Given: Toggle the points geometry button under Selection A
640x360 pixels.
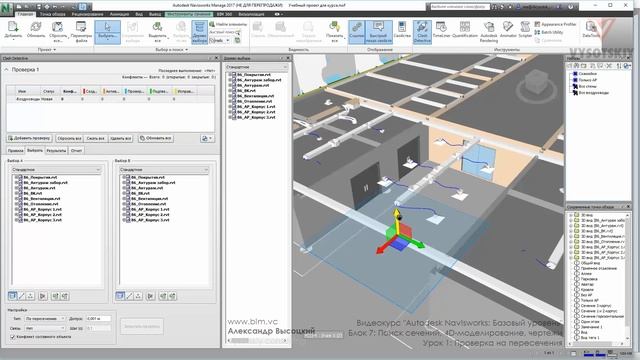Looking at the screenshot, I should coord(30,296).
